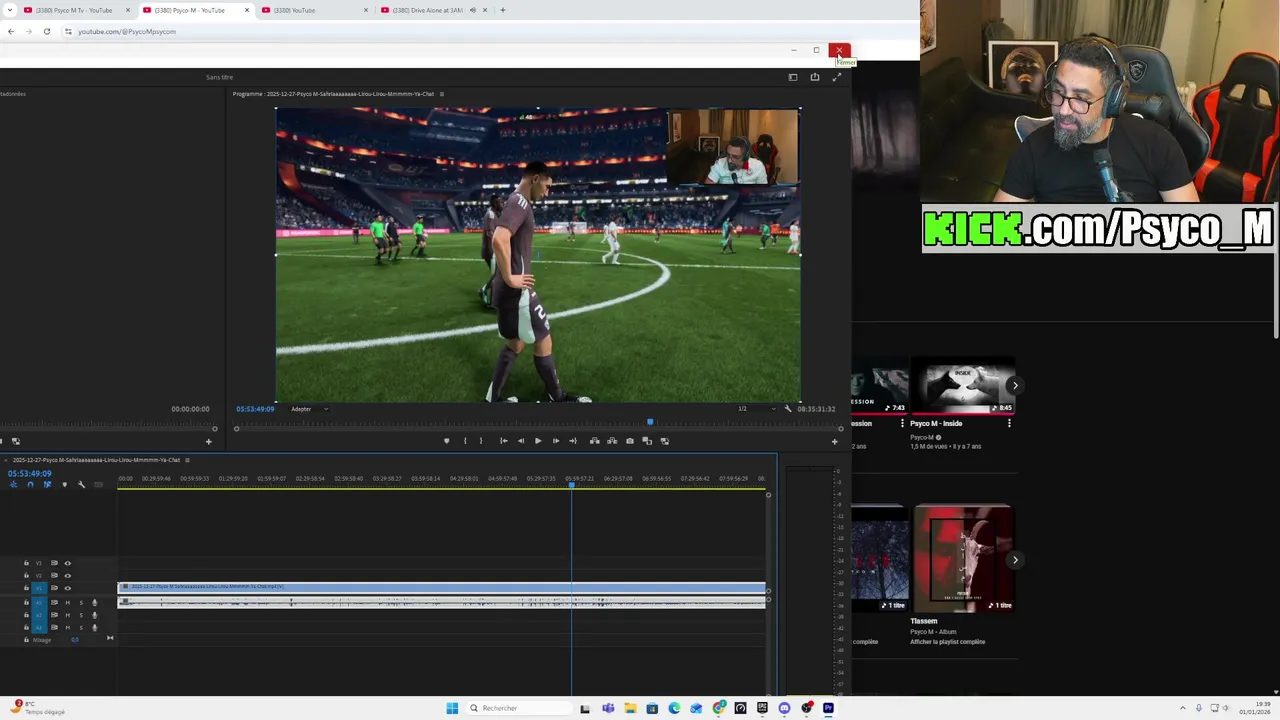
Task: Open the Adapter zoom level dropdown
Action: [x=309, y=409]
